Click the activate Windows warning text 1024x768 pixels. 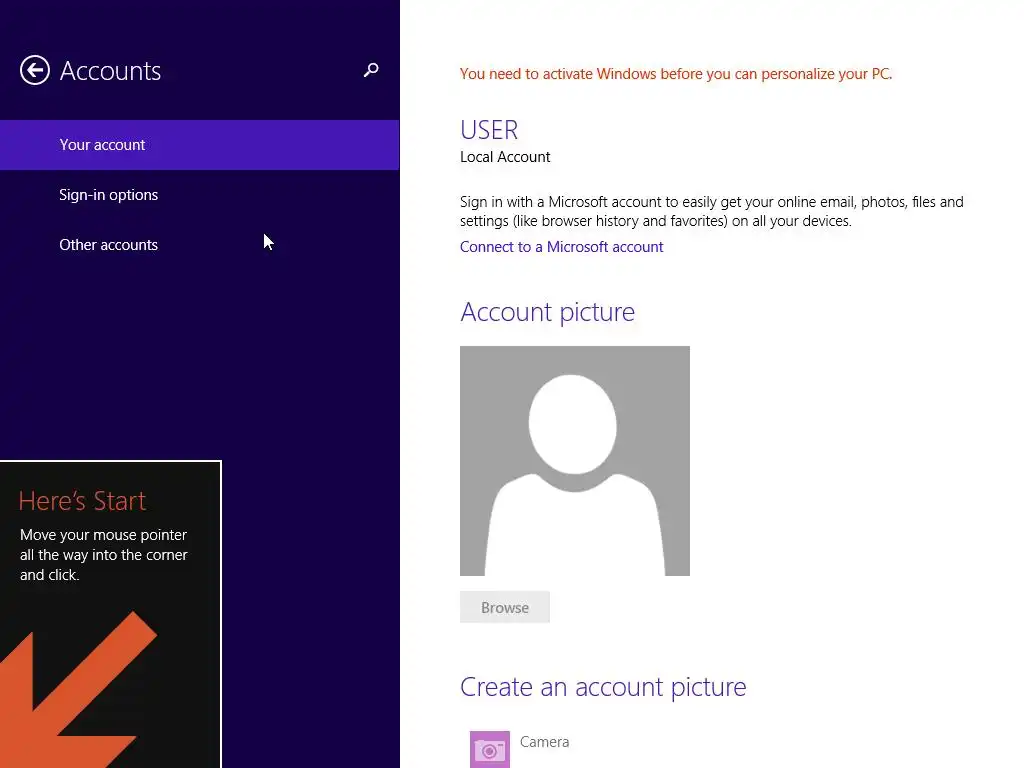(x=676, y=74)
